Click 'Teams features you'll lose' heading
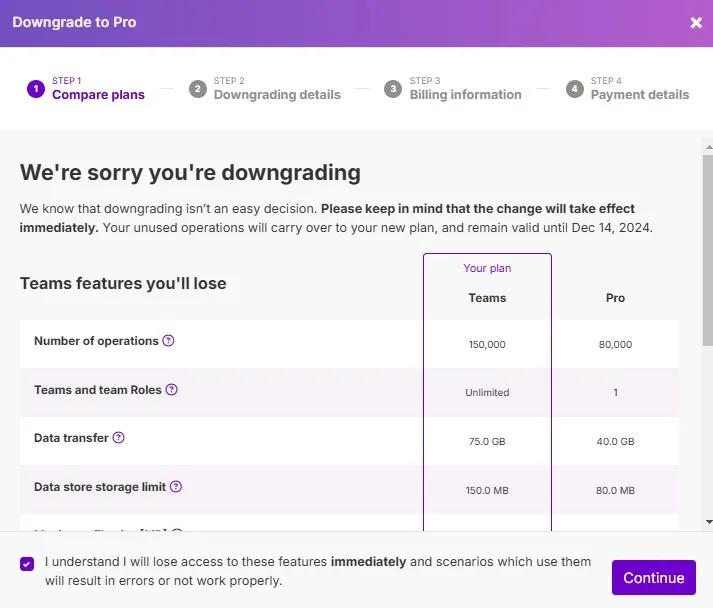Screen dimensions: 713x608 123,283
